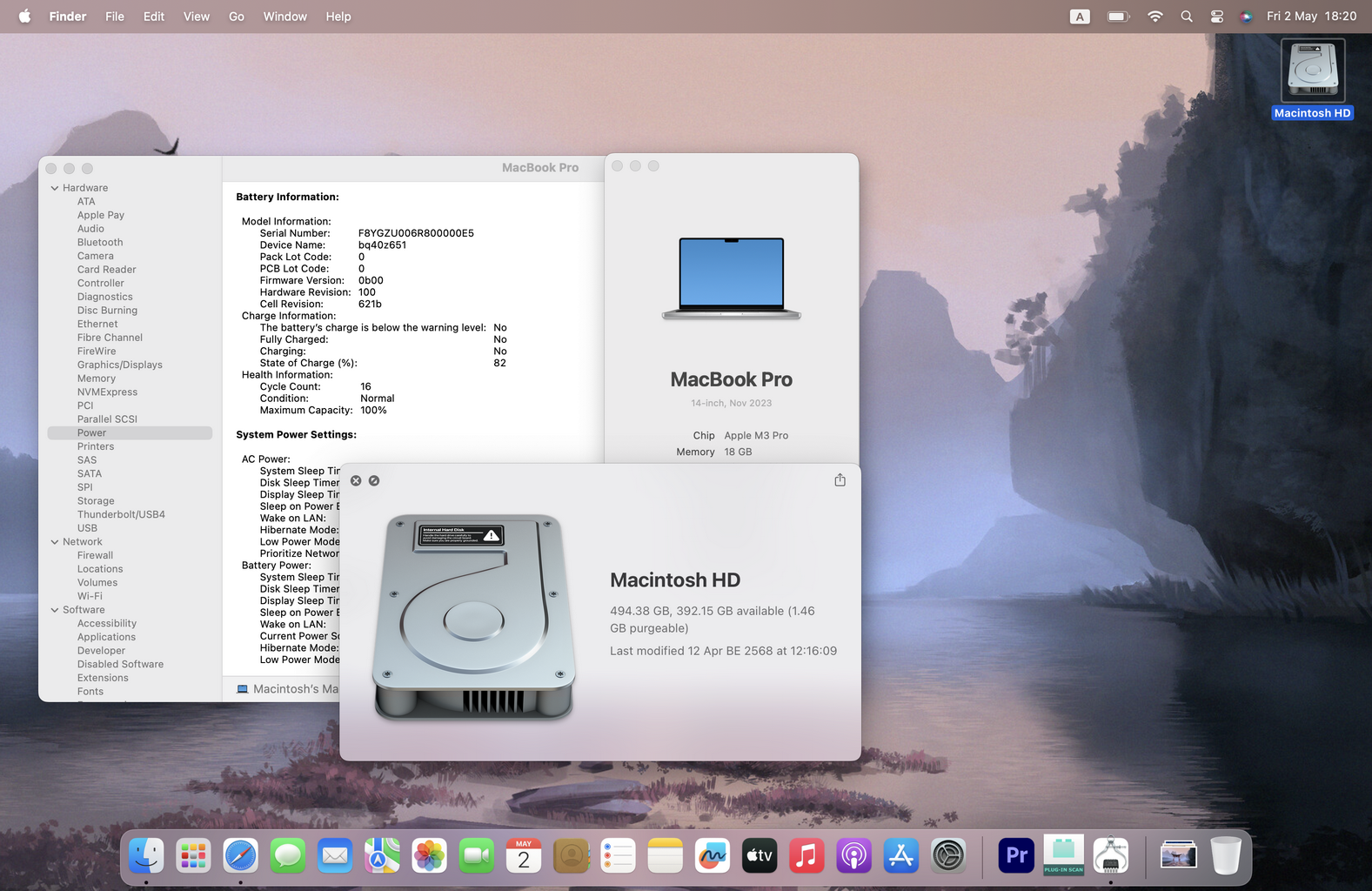Select Memory in the Hardware list

(97, 379)
